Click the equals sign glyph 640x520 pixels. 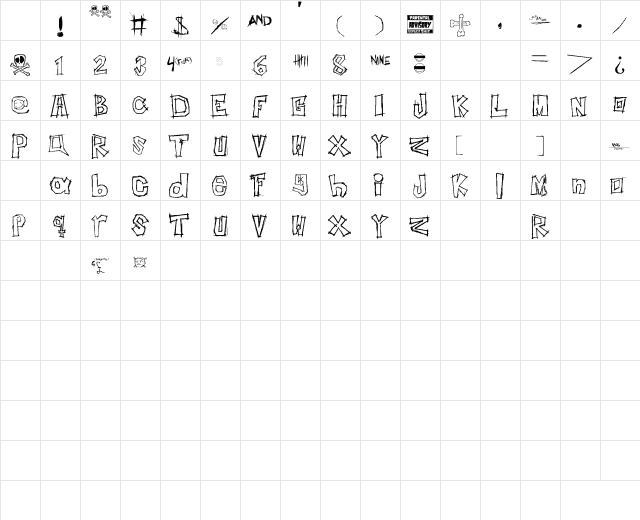[x=540, y=58]
